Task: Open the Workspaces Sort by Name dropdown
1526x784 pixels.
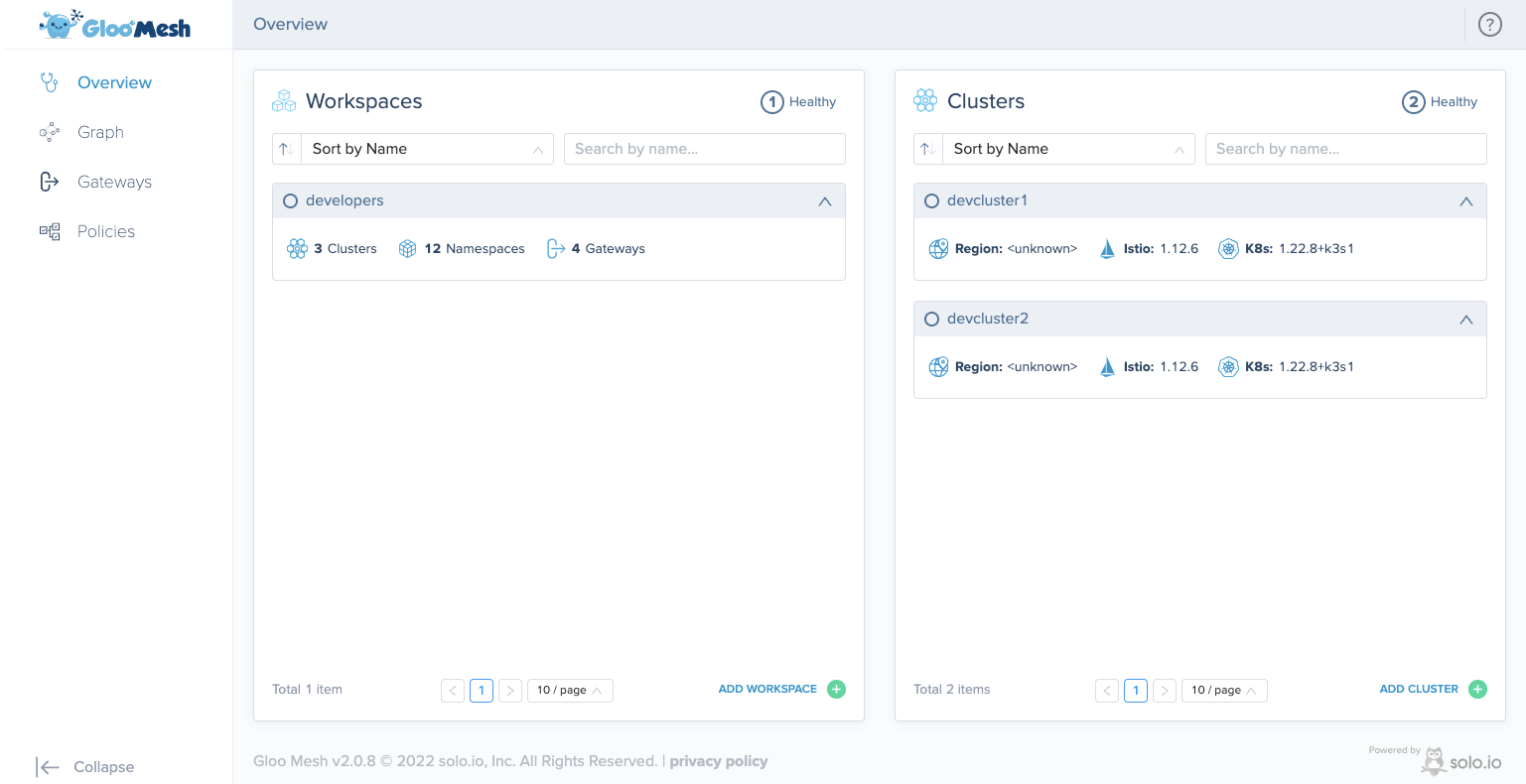Action: point(427,148)
